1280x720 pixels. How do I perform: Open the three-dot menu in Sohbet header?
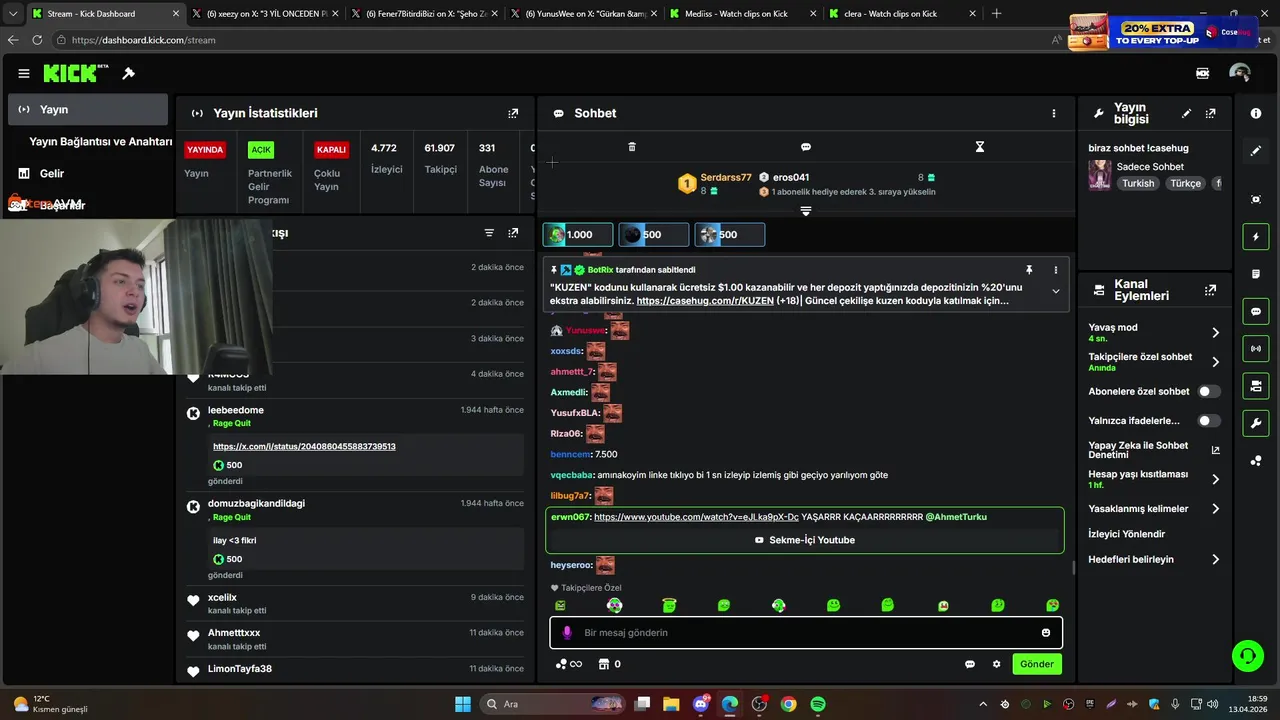(1053, 113)
